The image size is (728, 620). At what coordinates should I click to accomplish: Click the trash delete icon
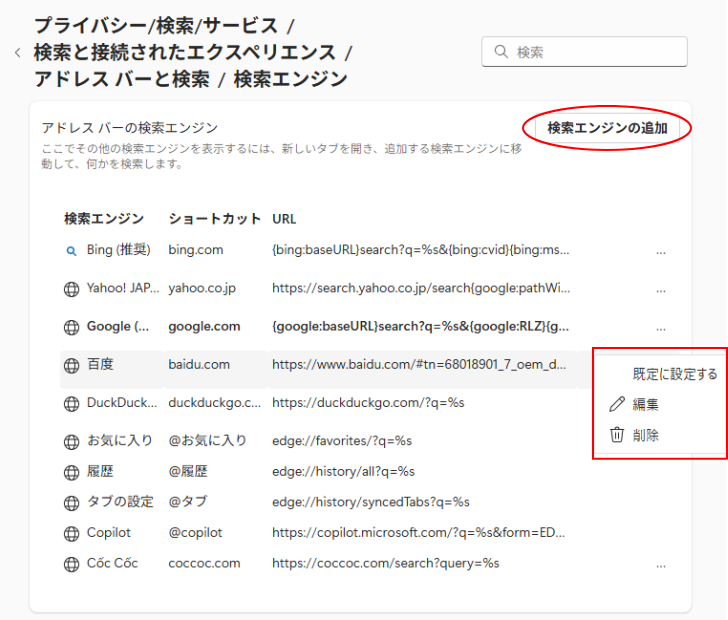(617, 435)
